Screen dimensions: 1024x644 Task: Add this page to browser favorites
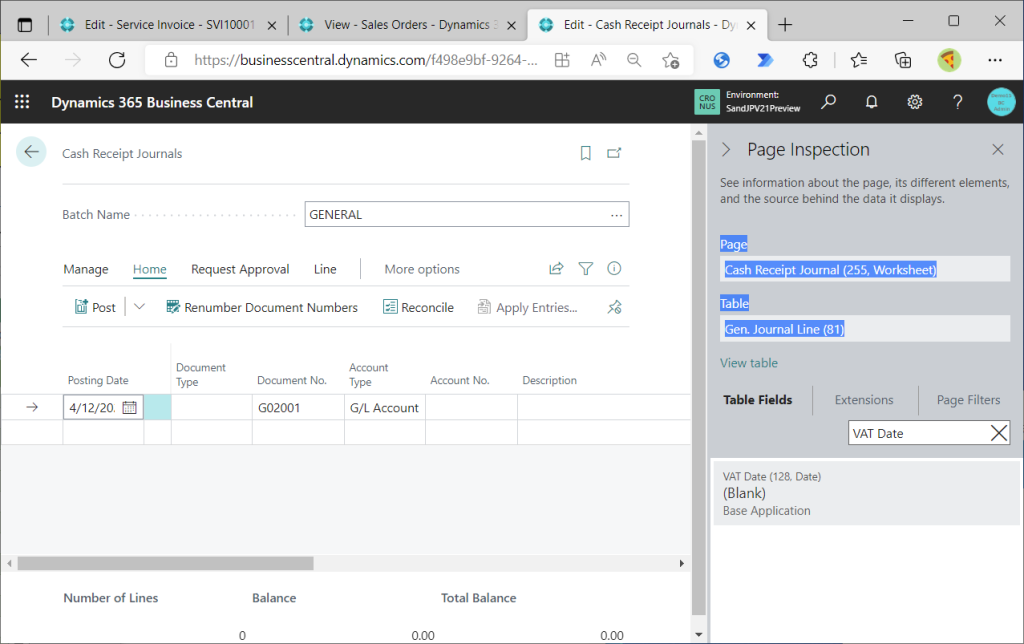click(x=671, y=60)
